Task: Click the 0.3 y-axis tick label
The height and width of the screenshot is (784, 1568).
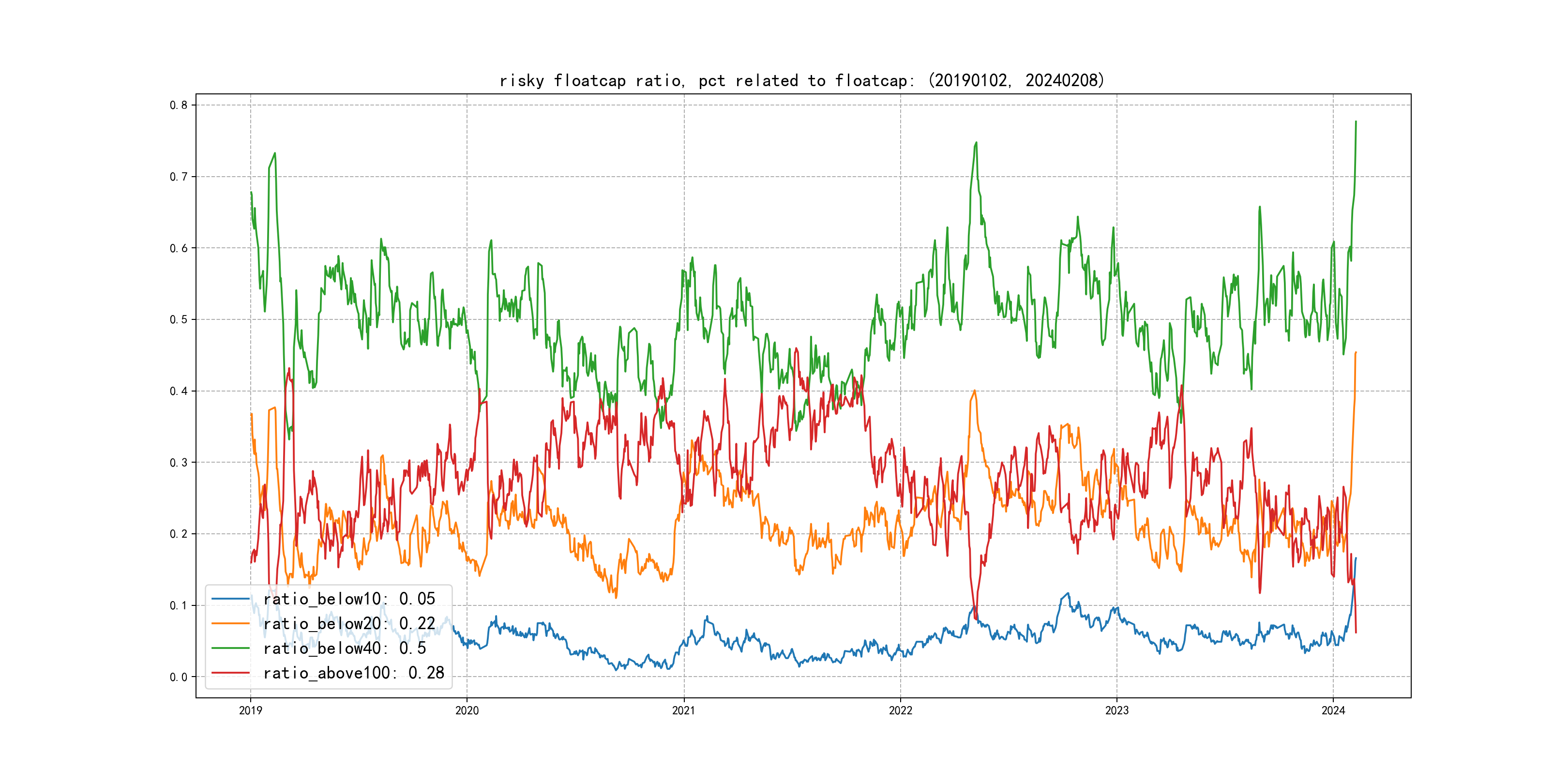Action: point(179,463)
